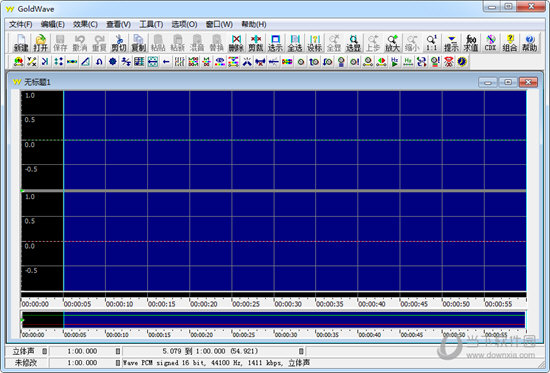
Task: Click the 粘新 (Paste new) toolbar icon
Action: click(177, 43)
